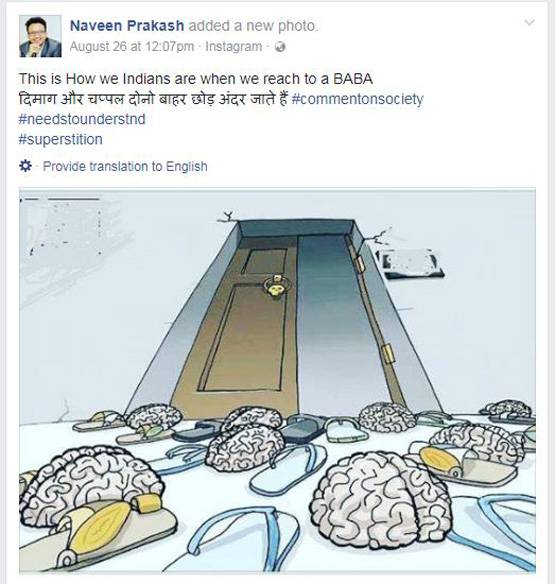Open the #commentonsociety hashtag

[358, 99]
